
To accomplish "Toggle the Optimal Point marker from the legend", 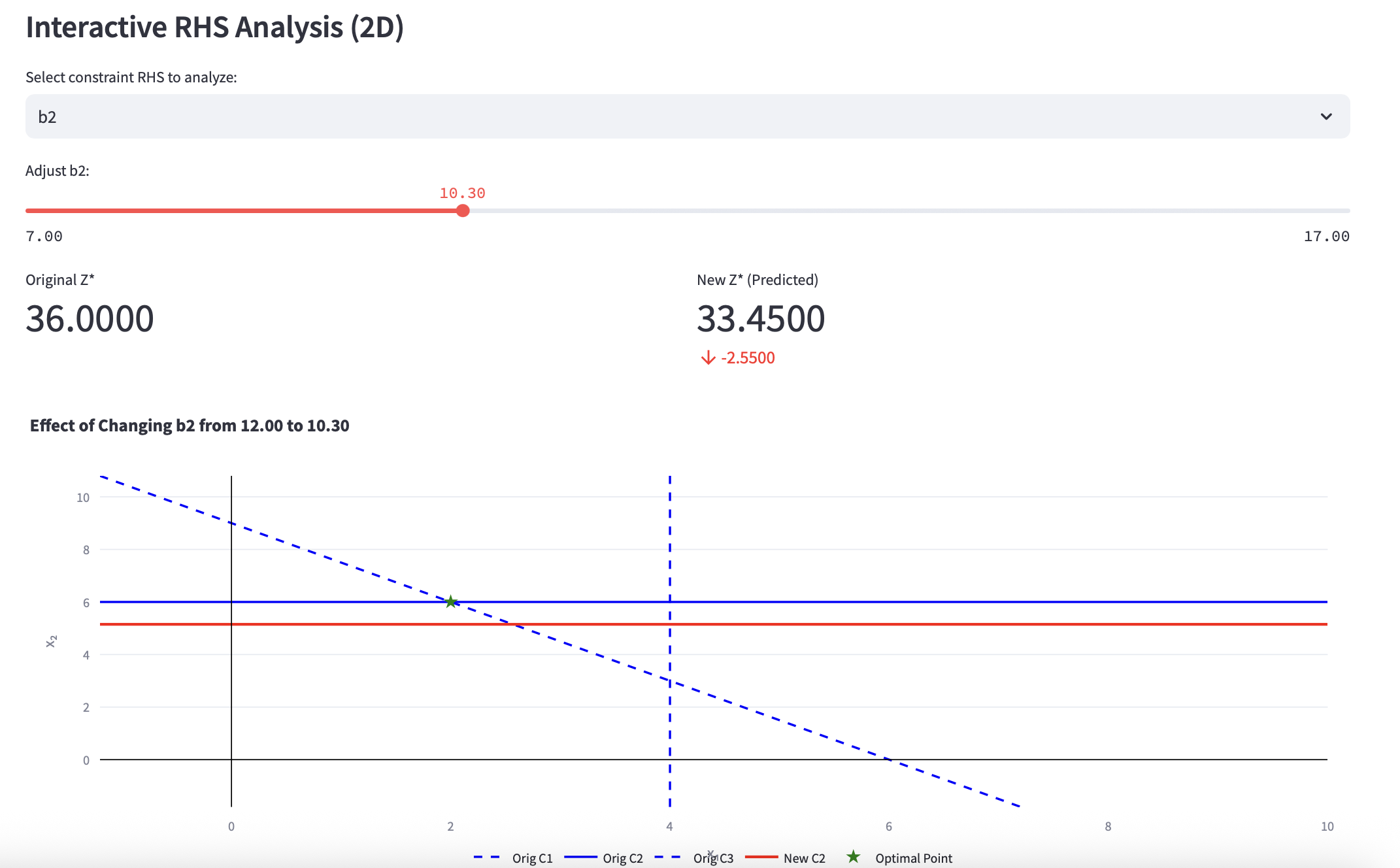I will [853, 858].
